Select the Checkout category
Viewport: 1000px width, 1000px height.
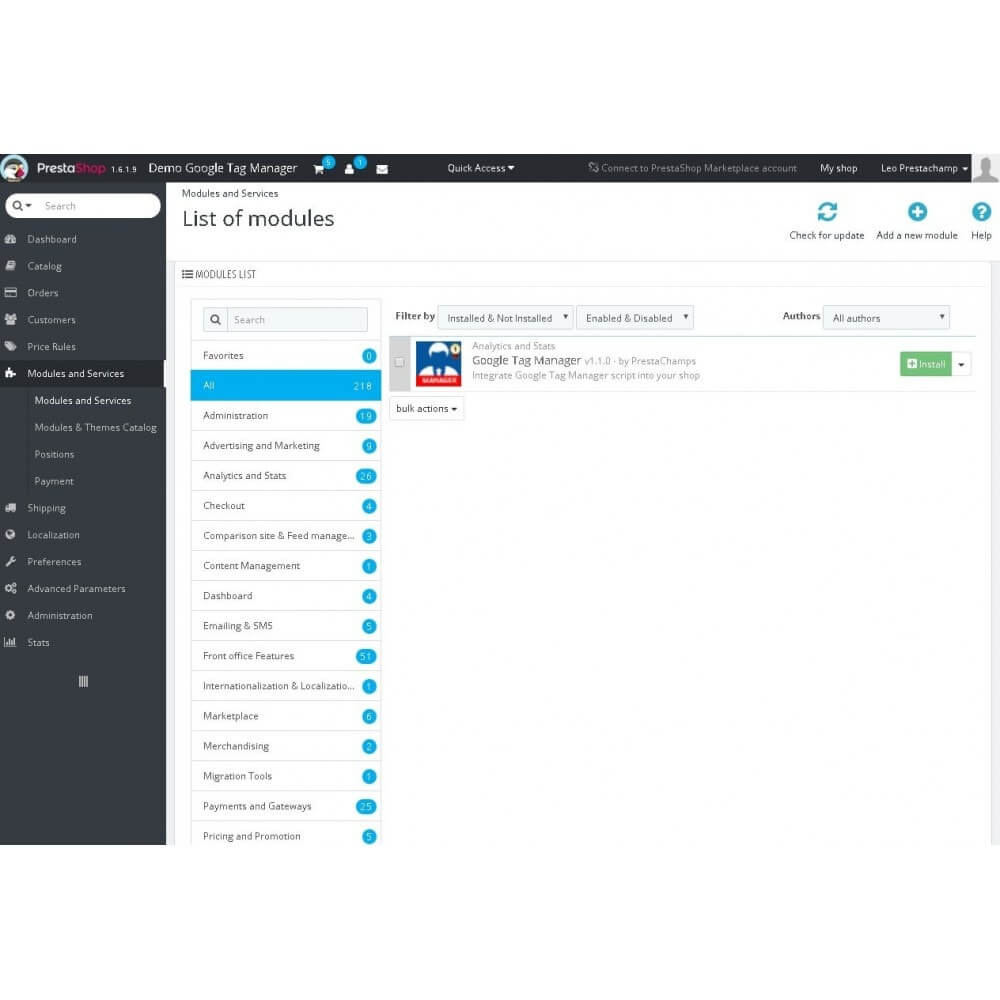pos(286,506)
